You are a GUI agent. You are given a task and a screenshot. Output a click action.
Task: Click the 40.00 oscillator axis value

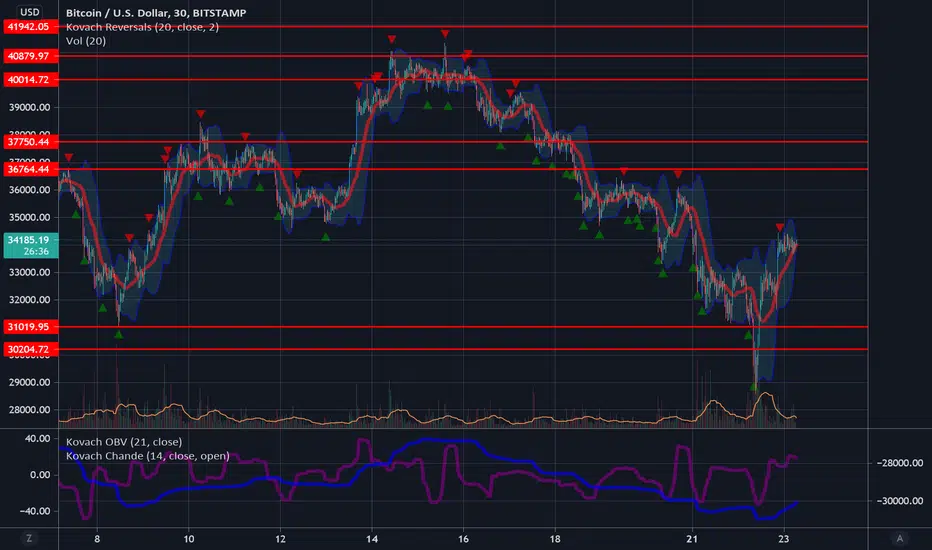[x=37, y=438]
